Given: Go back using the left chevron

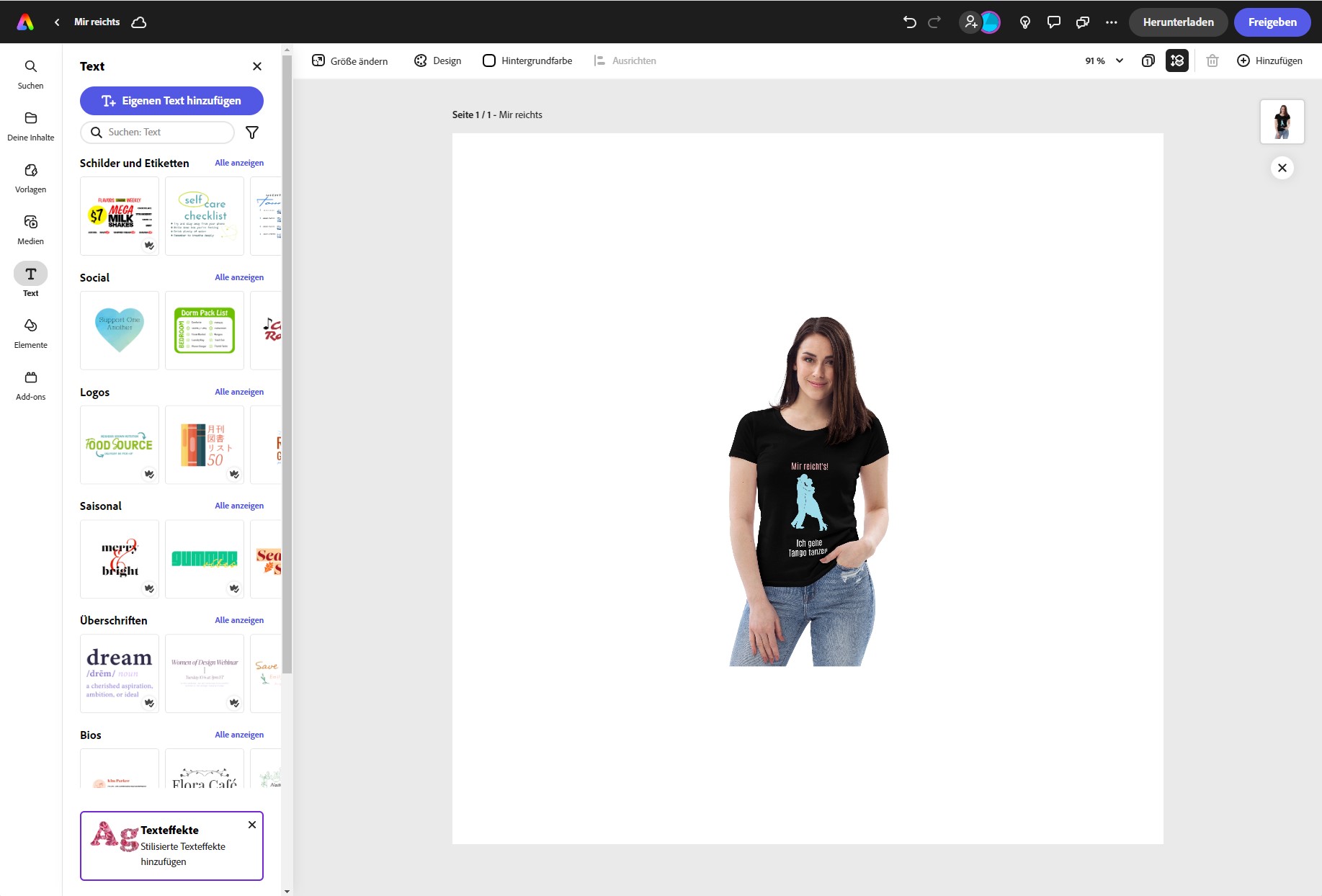Looking at the screenshot, I should click(57, 22).
